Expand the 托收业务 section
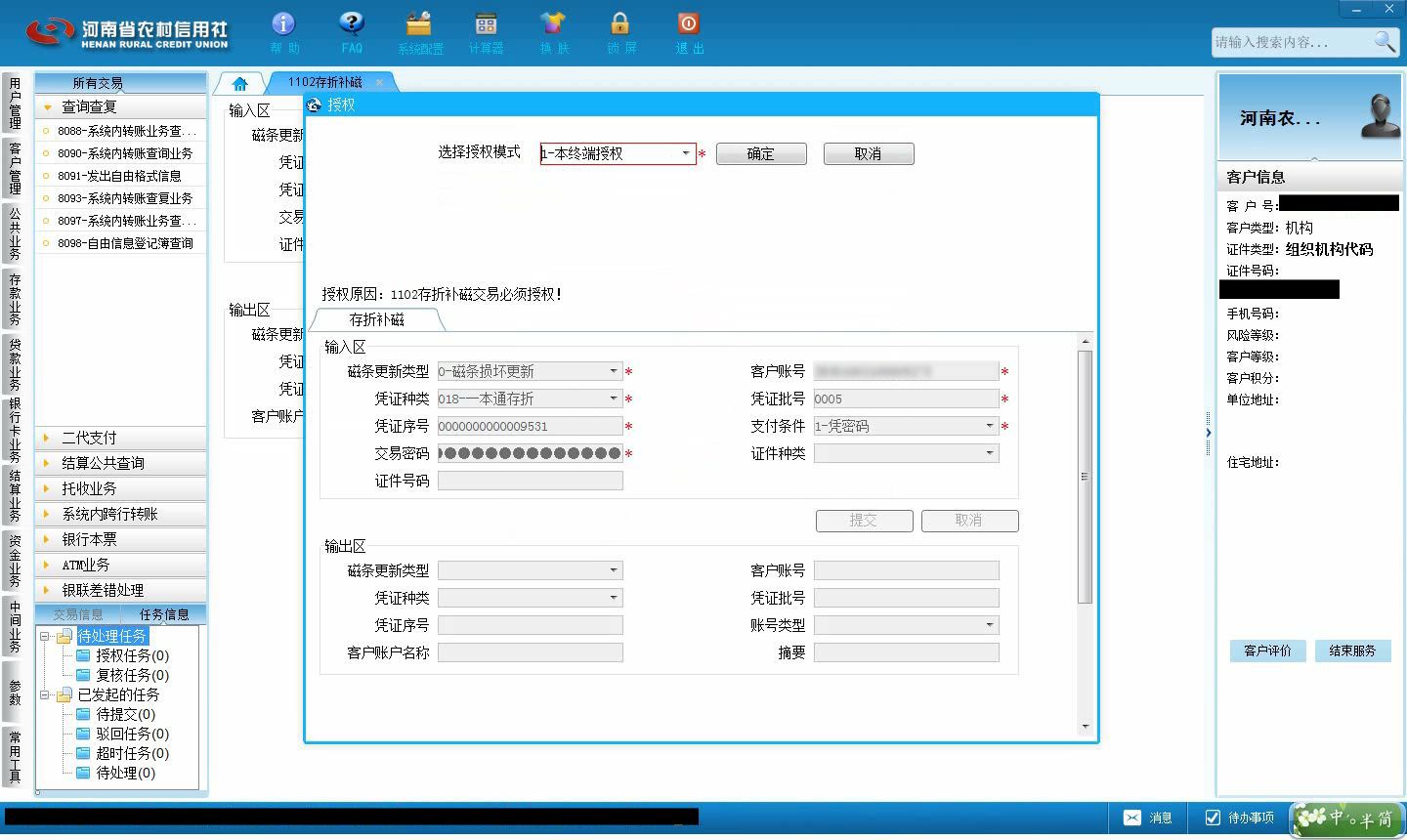 (121, 488)
